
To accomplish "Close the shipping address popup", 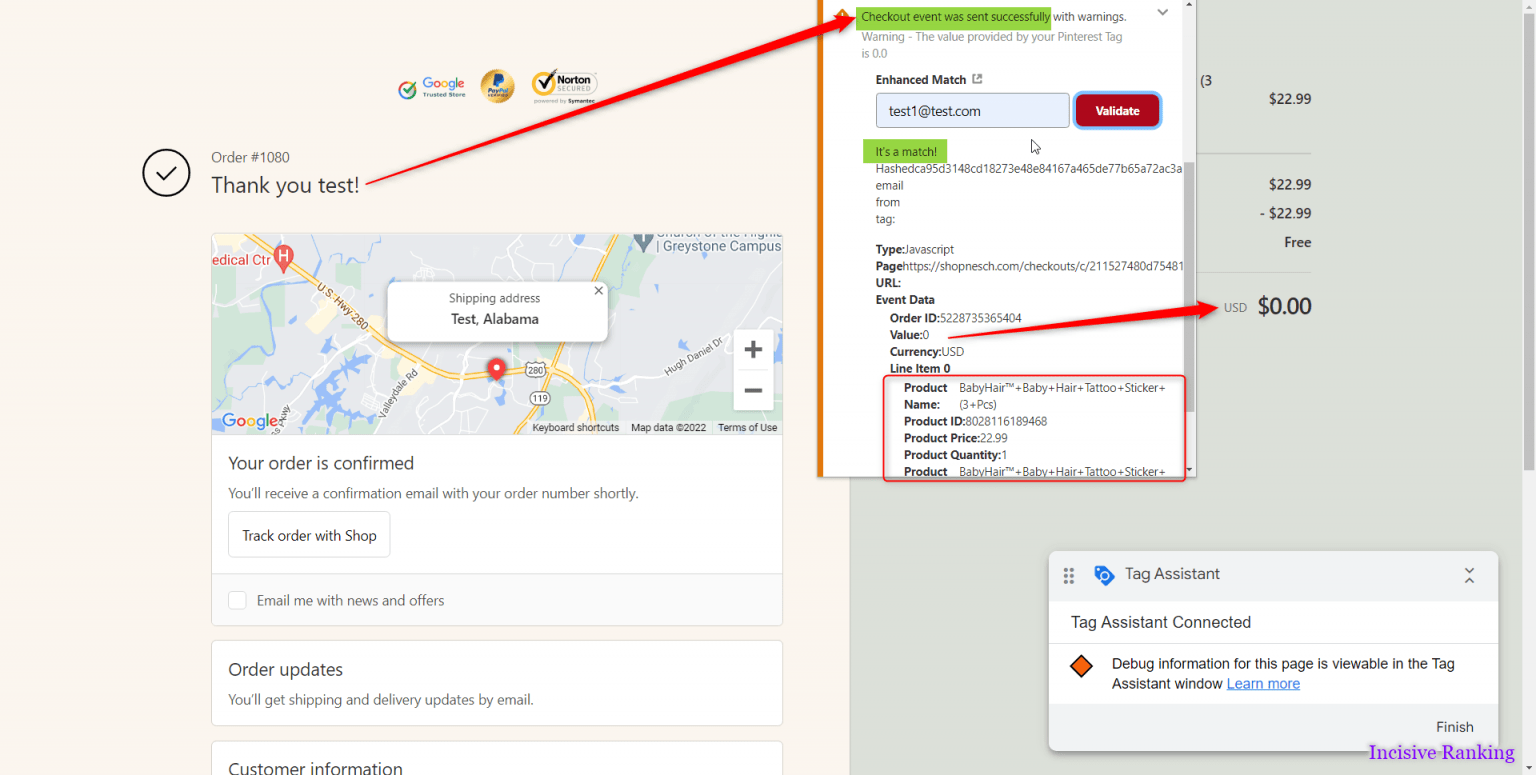I will click(598, 290).
